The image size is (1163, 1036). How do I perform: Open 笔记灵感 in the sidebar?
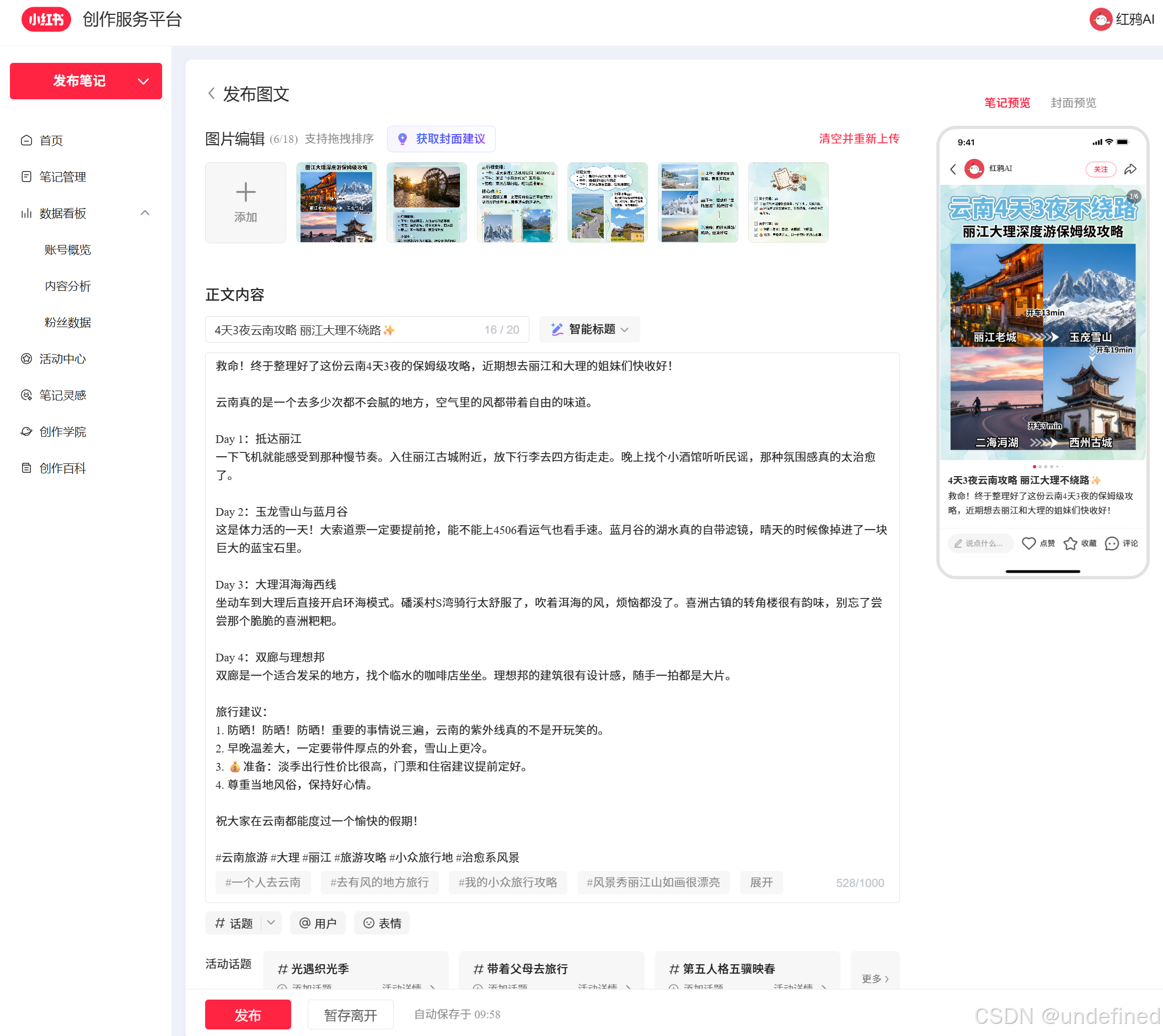tap(62, 395)
